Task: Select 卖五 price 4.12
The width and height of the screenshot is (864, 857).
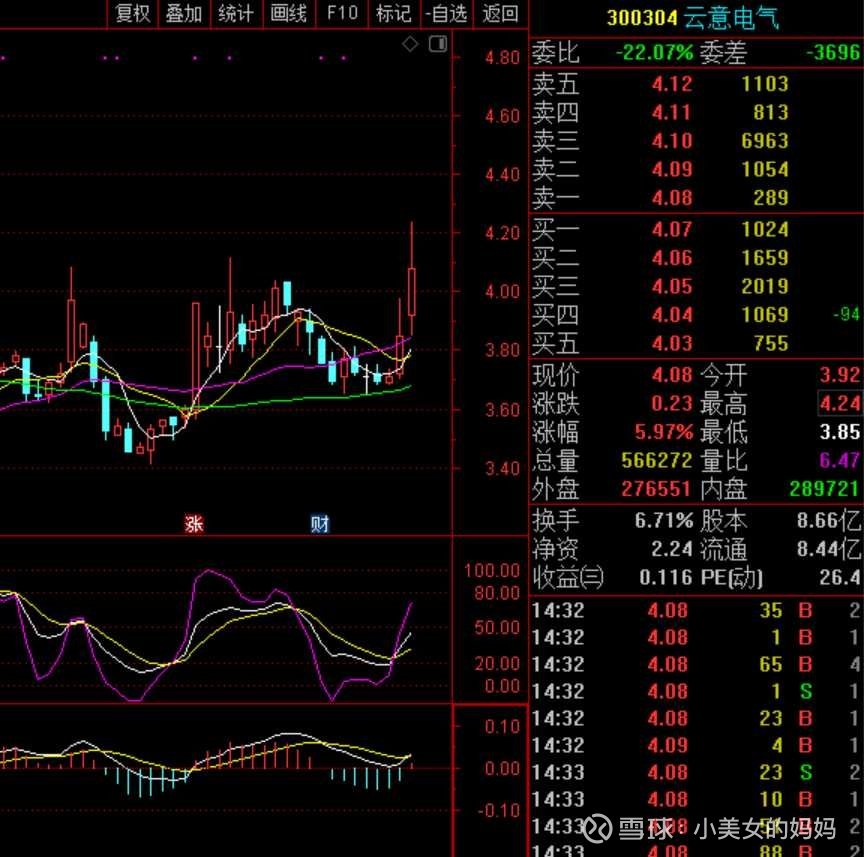Action: [x=672, y=84]
